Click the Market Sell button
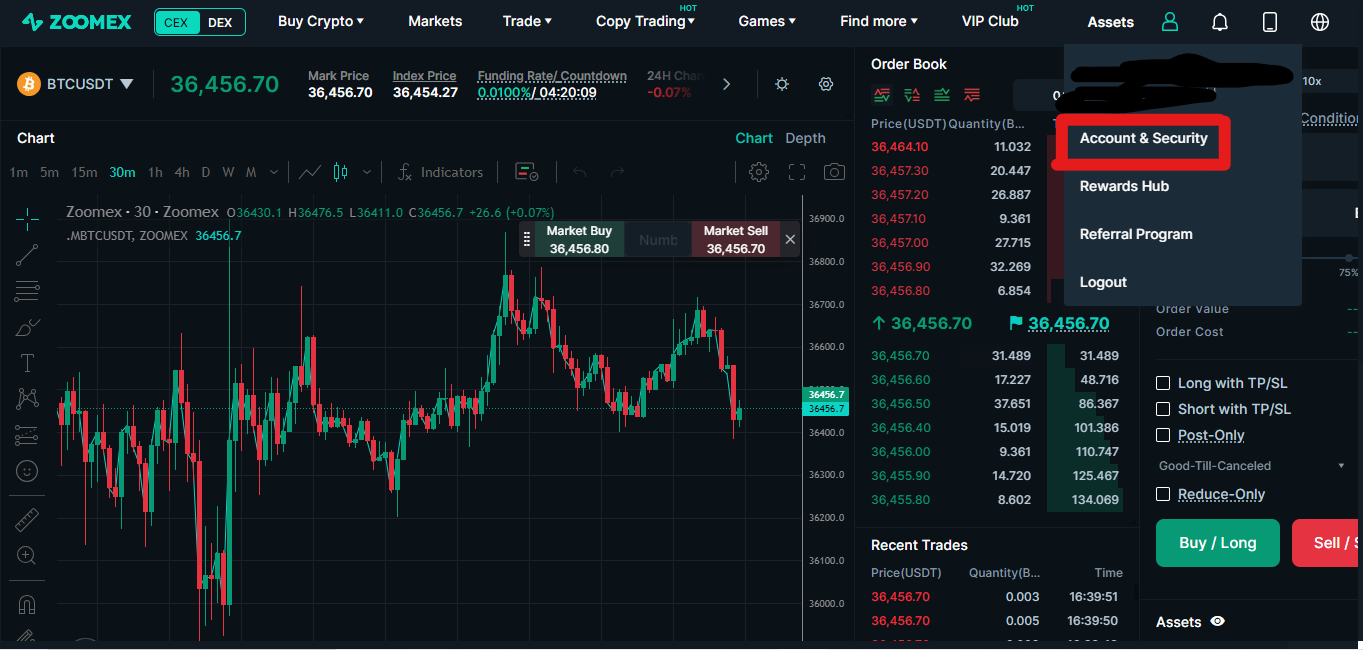Screen dimensions: 1363x650 (x=736, y=239)
